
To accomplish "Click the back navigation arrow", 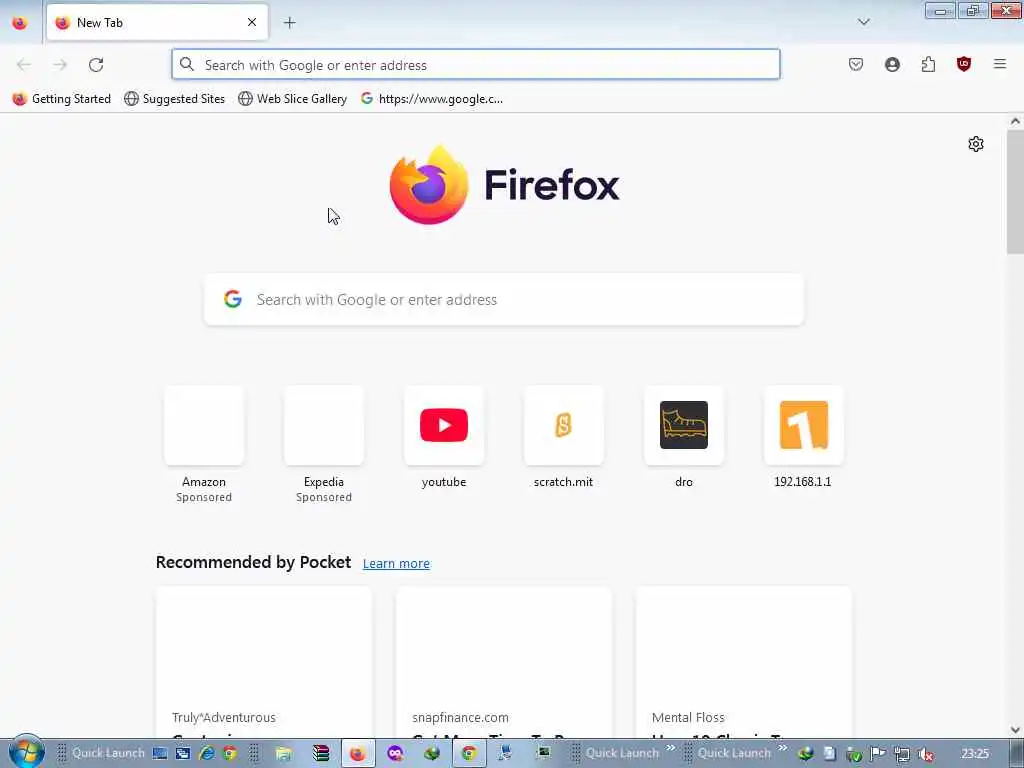I will point(24,65).
